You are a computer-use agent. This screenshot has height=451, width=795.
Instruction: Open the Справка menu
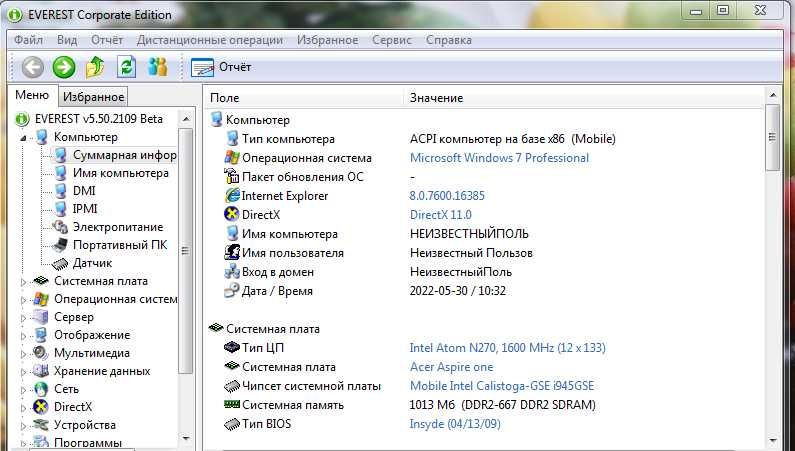(x=449, y=40)
